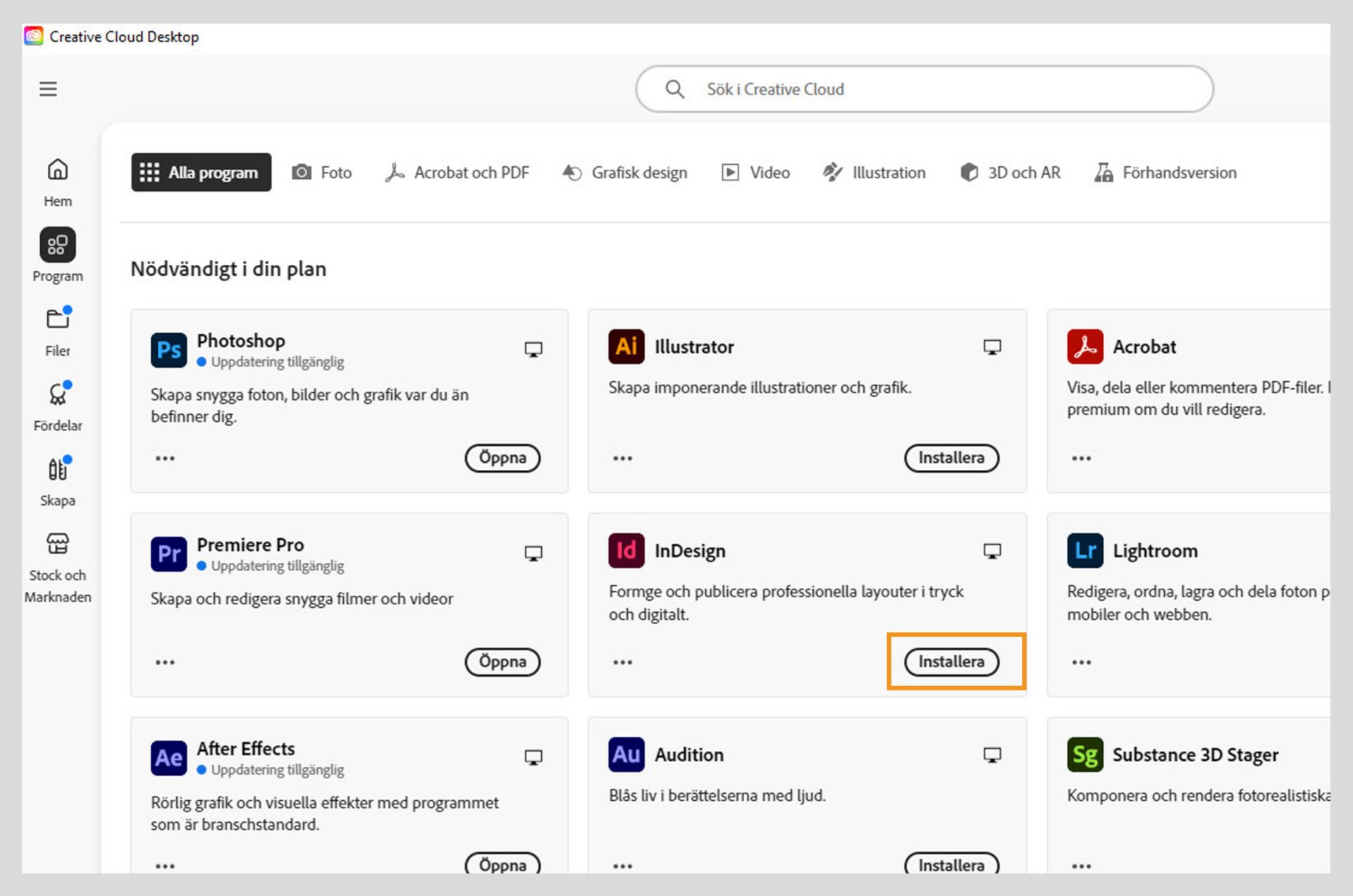The width and height of the screenshot is (1353, 896).
Task: Expand more options on InDesign card
Action: (x=622, y=662)
